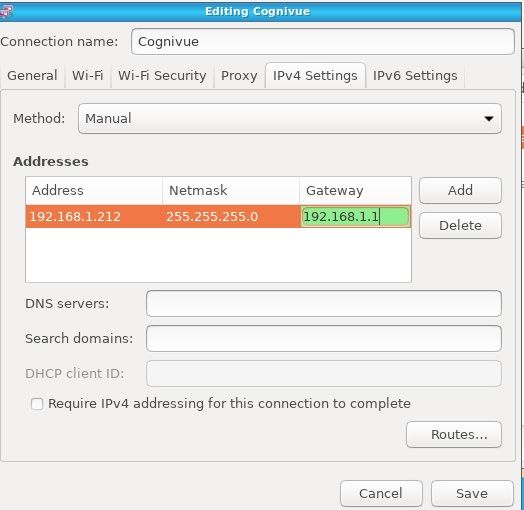Save the connection settings
The width and height of the screenshot is (524, 510).
(x=472, y=494)
